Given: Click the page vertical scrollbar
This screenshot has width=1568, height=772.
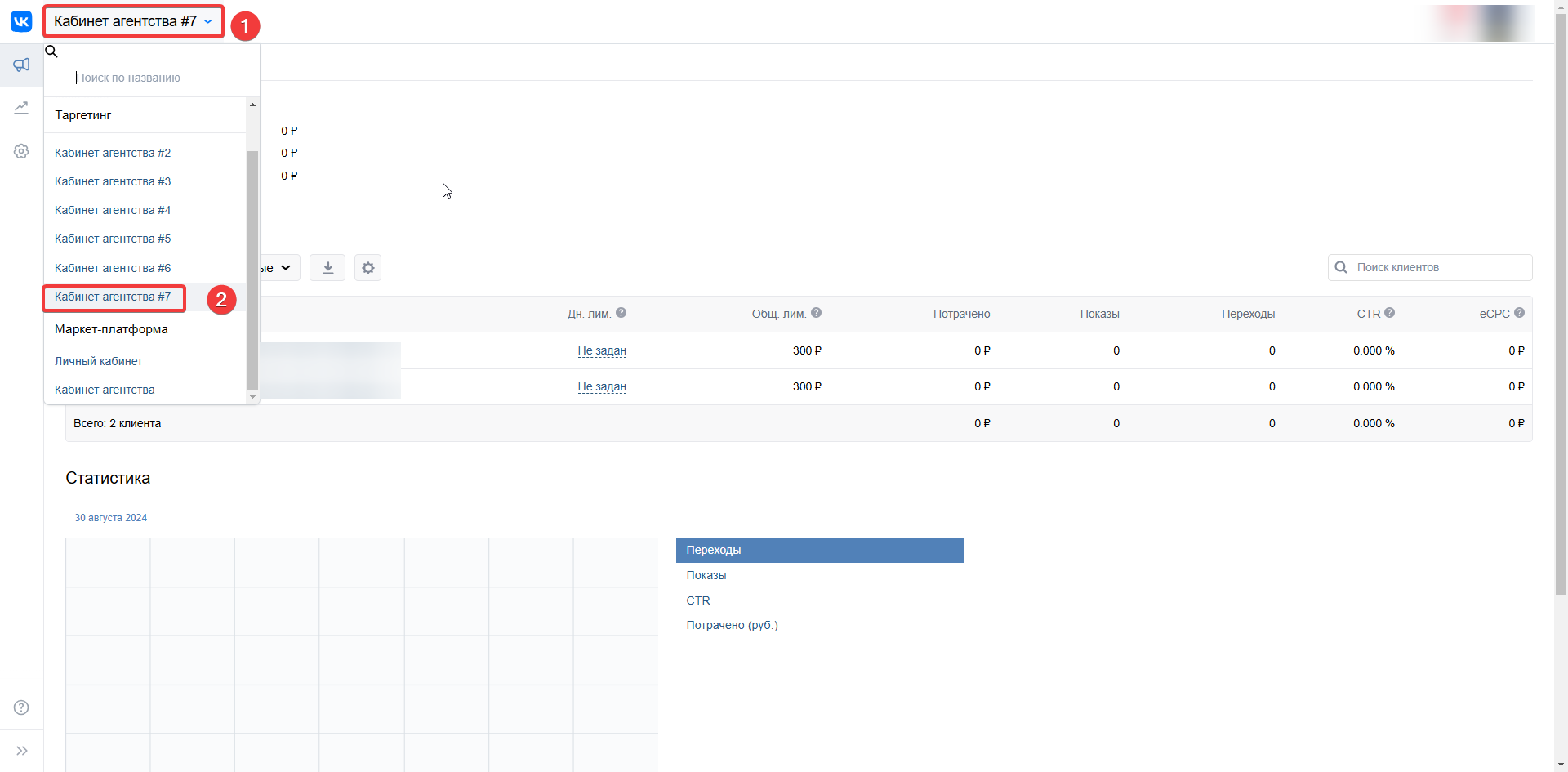Looking at the screenshot, I should 1561,302.
